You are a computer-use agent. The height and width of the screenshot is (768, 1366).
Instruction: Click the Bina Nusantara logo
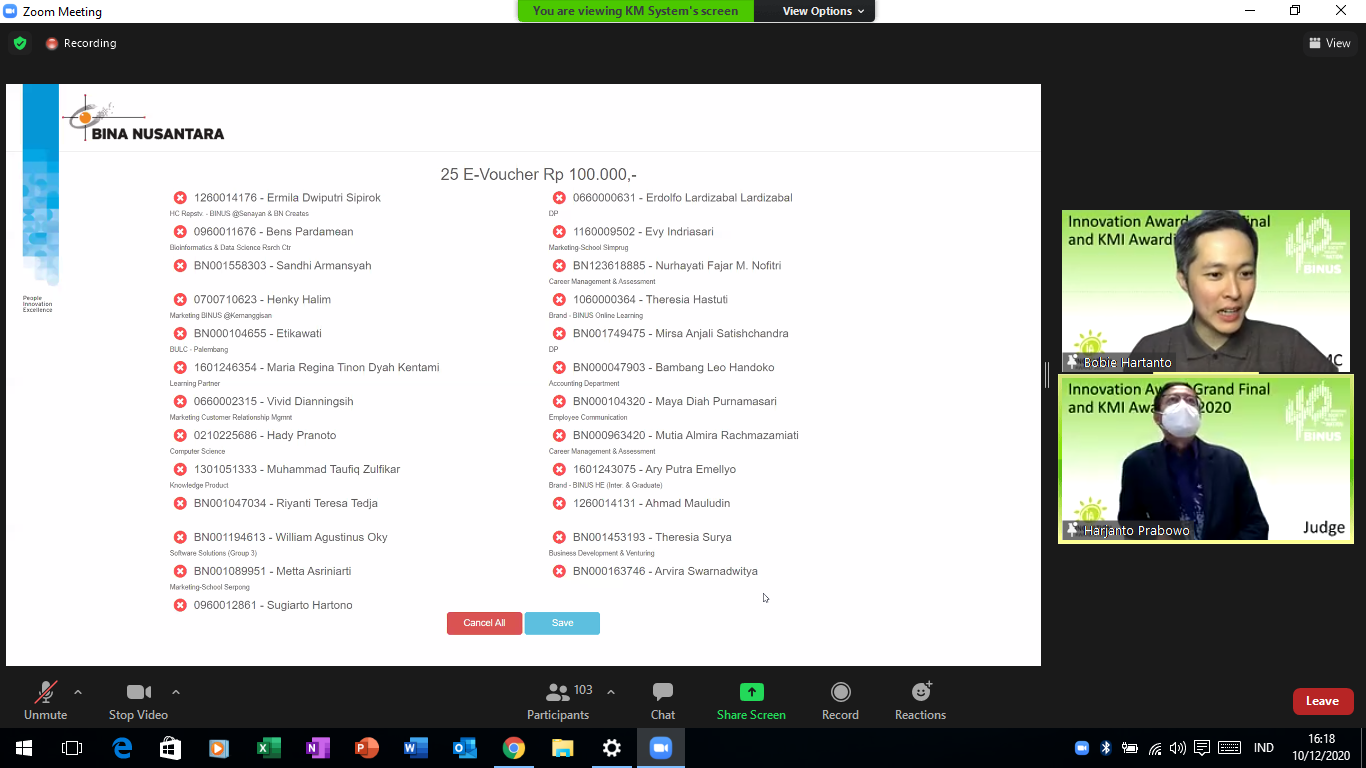point(144,120)
